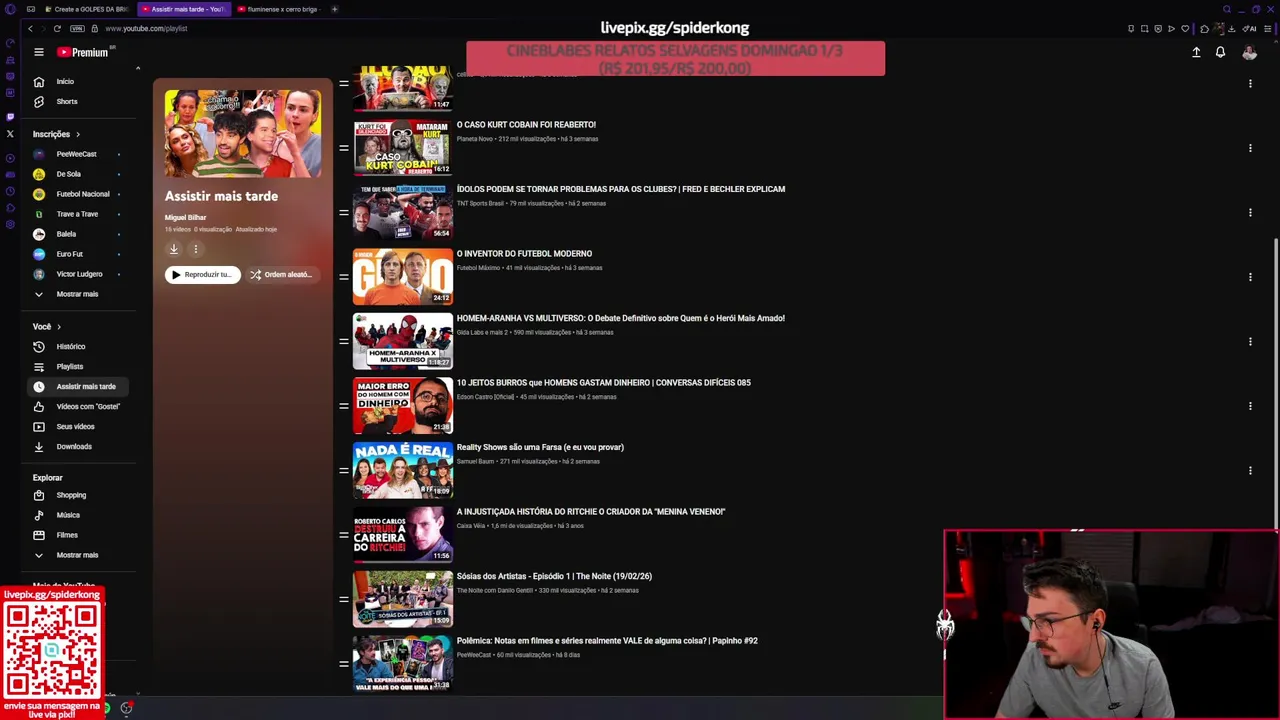Open Vídeos com Gostei list
Viewport: 1280px width, 720px height.
pyautogui.click(x=88, y=406)
